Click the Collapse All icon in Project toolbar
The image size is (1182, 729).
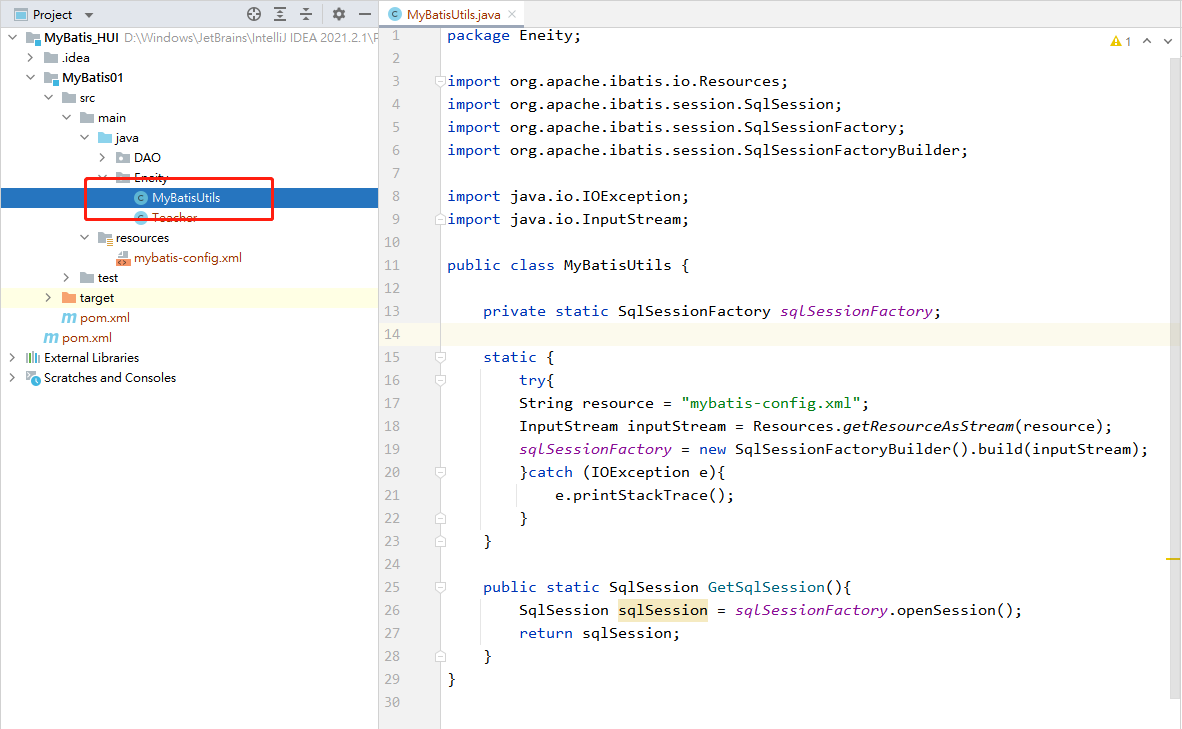[306, 14]
